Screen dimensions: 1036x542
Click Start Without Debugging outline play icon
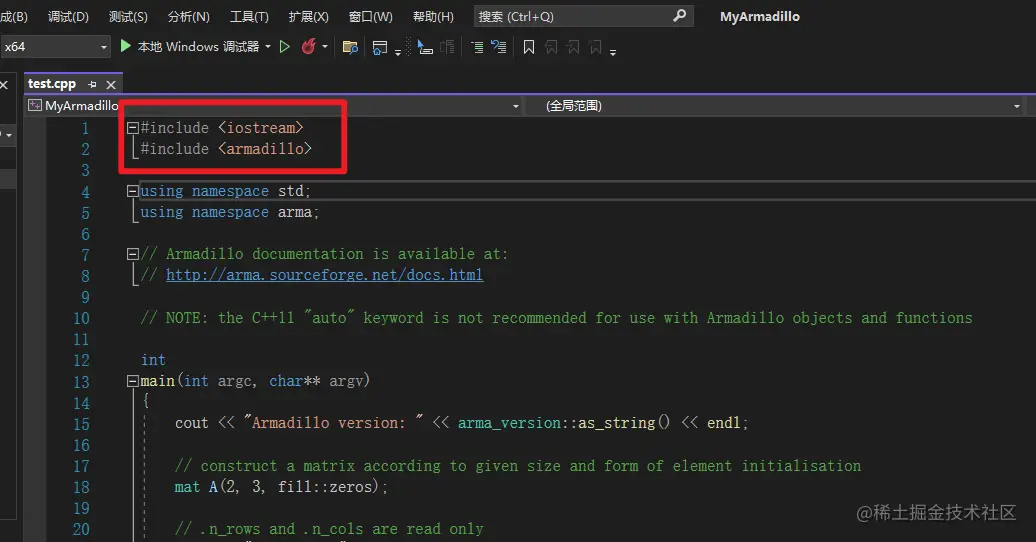pyautogui.click(x=285, y=47)
